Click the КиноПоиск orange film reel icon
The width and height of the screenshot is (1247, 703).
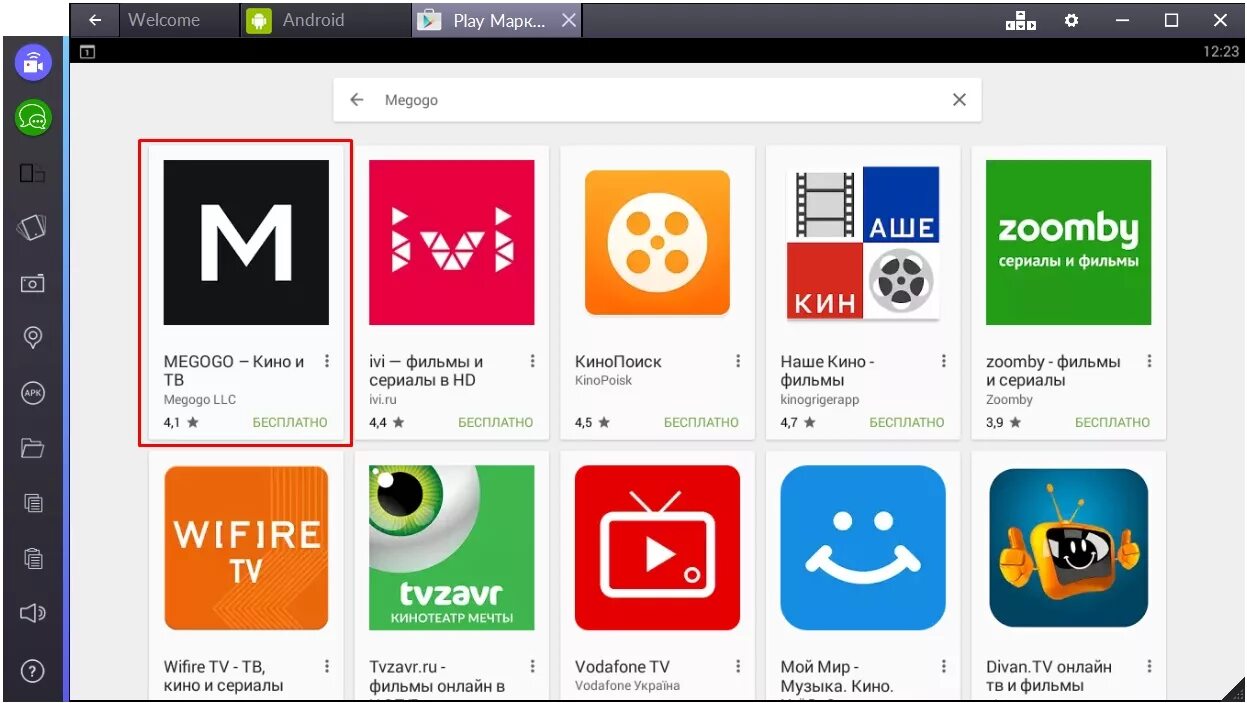point(657,242)
